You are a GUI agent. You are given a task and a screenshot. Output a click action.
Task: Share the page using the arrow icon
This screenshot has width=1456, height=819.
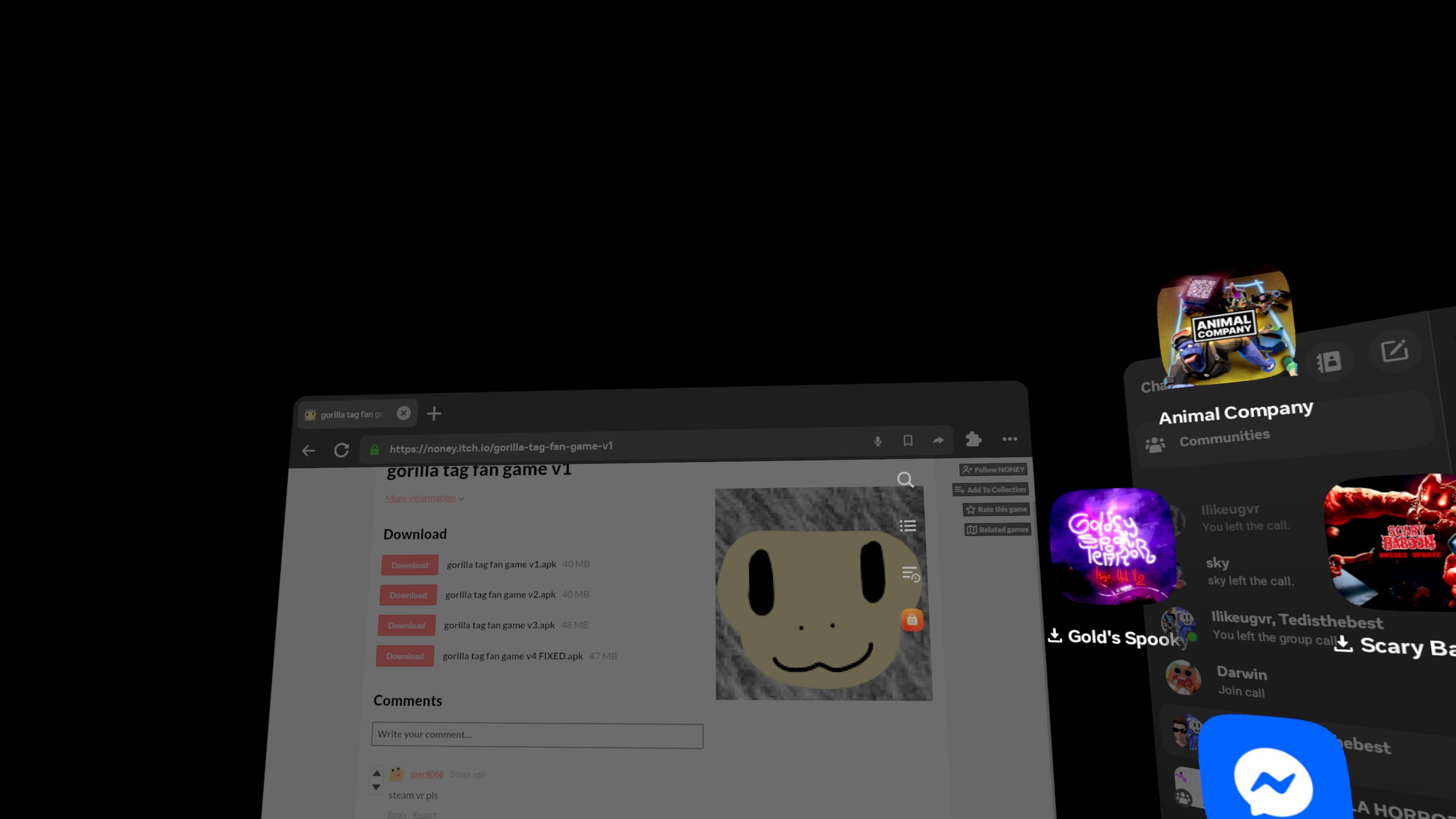938,440
